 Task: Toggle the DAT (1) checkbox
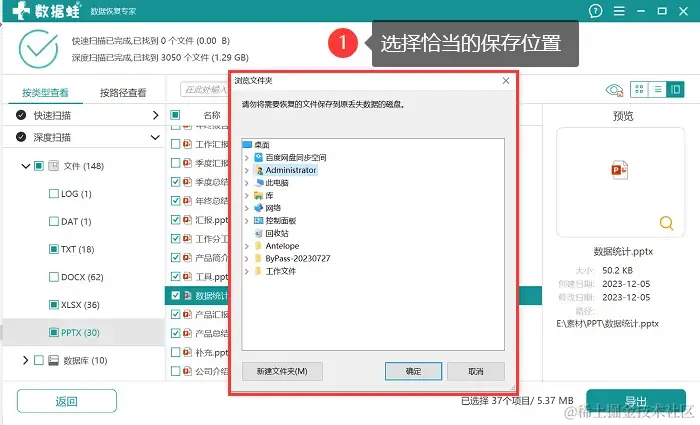pyautogui.click(x=54, y=221)
